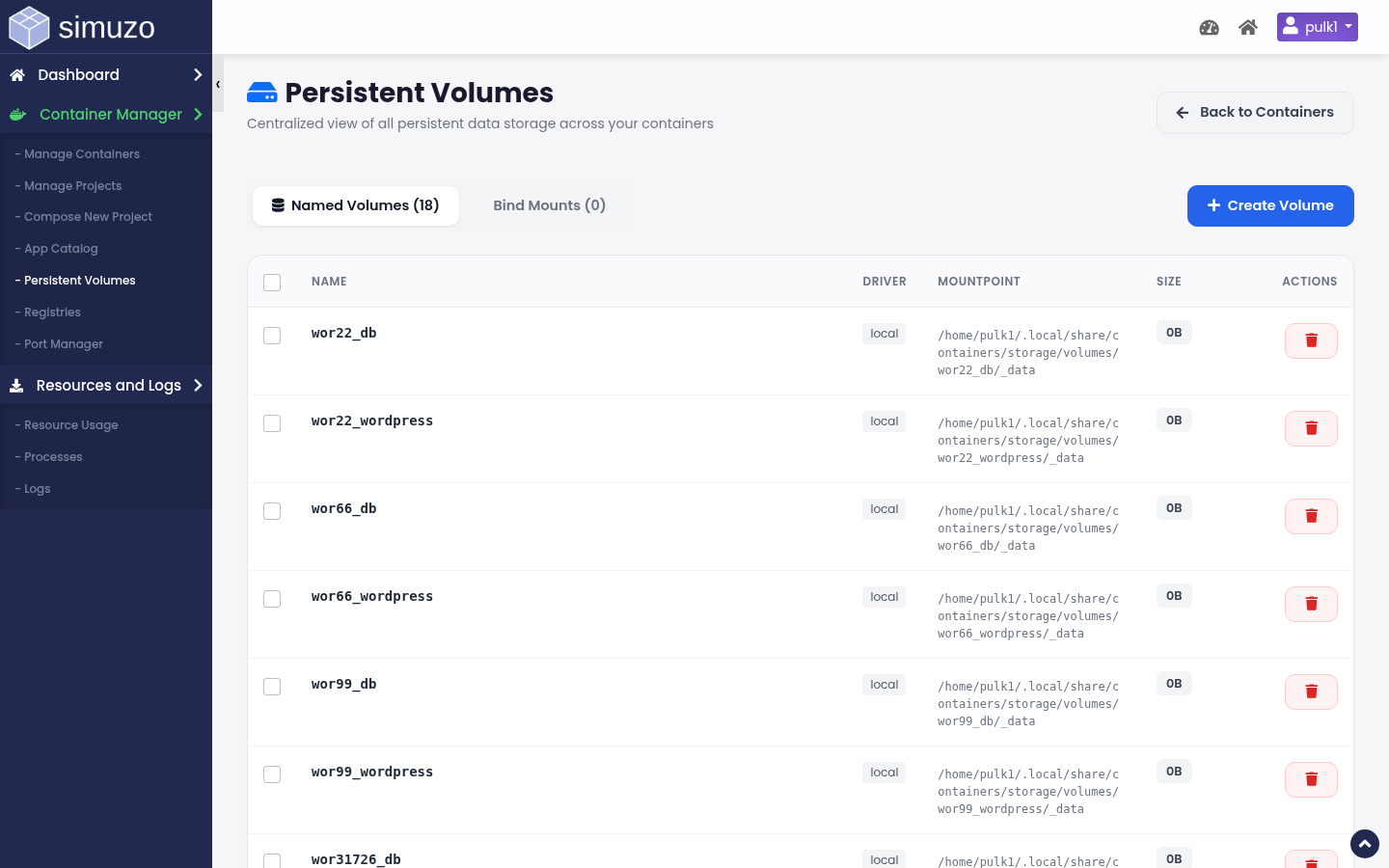
Task: Switch to Bind Mounts (0) tab
Action: point(549,205)
